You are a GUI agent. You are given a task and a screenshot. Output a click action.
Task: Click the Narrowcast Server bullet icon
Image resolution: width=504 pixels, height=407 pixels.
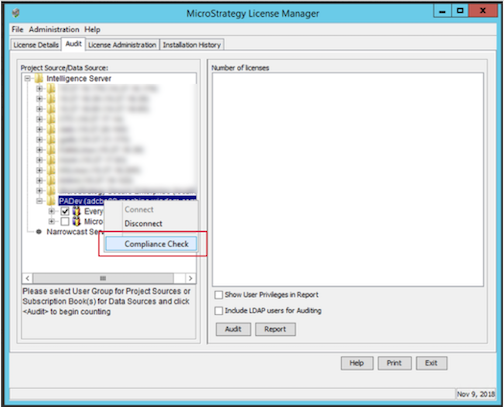pyautogui.click(x=39, y=232)
